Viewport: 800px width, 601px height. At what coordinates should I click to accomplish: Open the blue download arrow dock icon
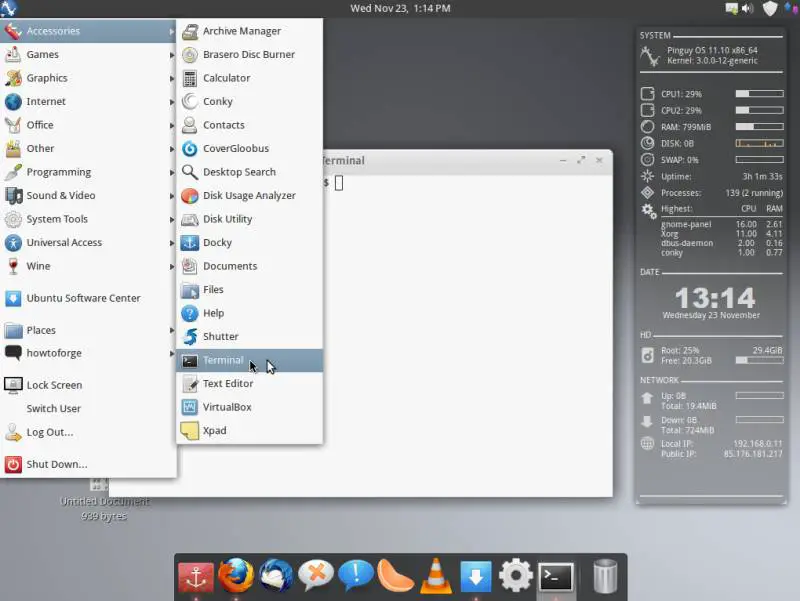point(476,577)
